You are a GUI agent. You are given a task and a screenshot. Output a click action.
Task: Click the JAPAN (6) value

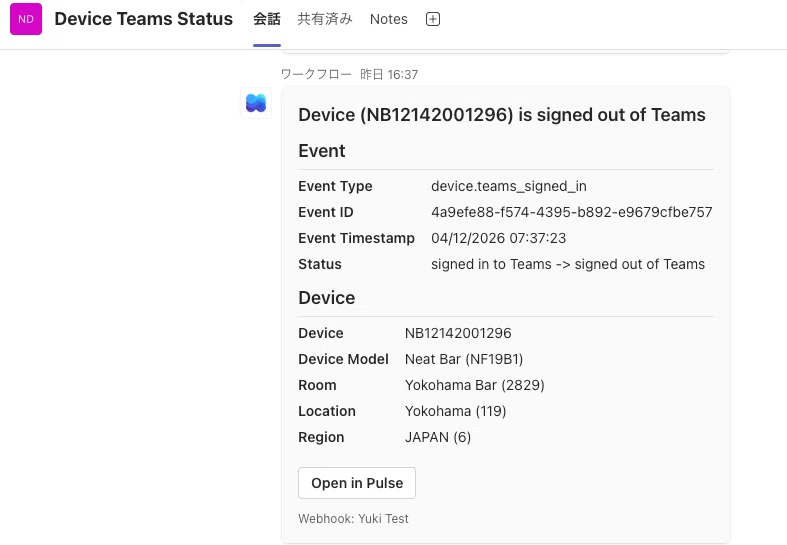pos(438,438)
